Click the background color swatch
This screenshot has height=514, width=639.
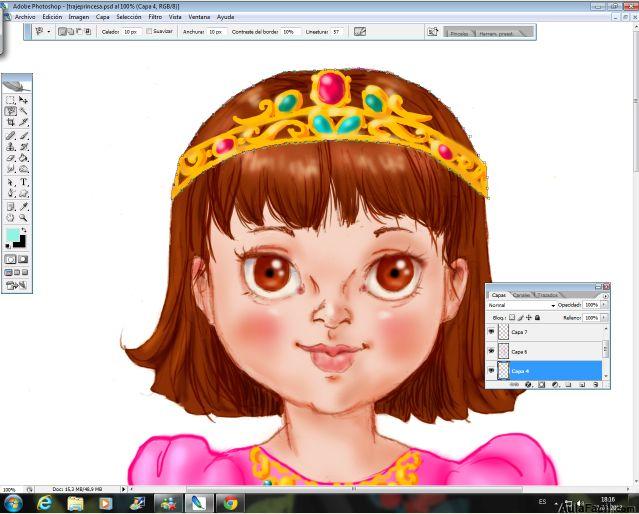point(20,243)
